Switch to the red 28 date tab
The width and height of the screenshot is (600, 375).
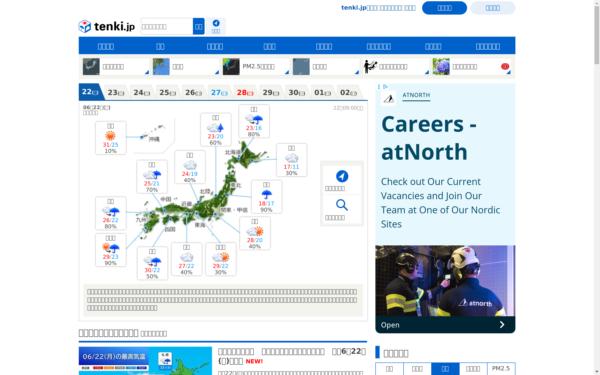[245, 93]
